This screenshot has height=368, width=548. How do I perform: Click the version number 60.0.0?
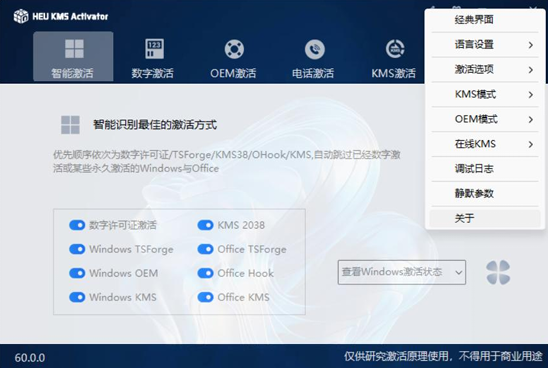tap(30, 358)
